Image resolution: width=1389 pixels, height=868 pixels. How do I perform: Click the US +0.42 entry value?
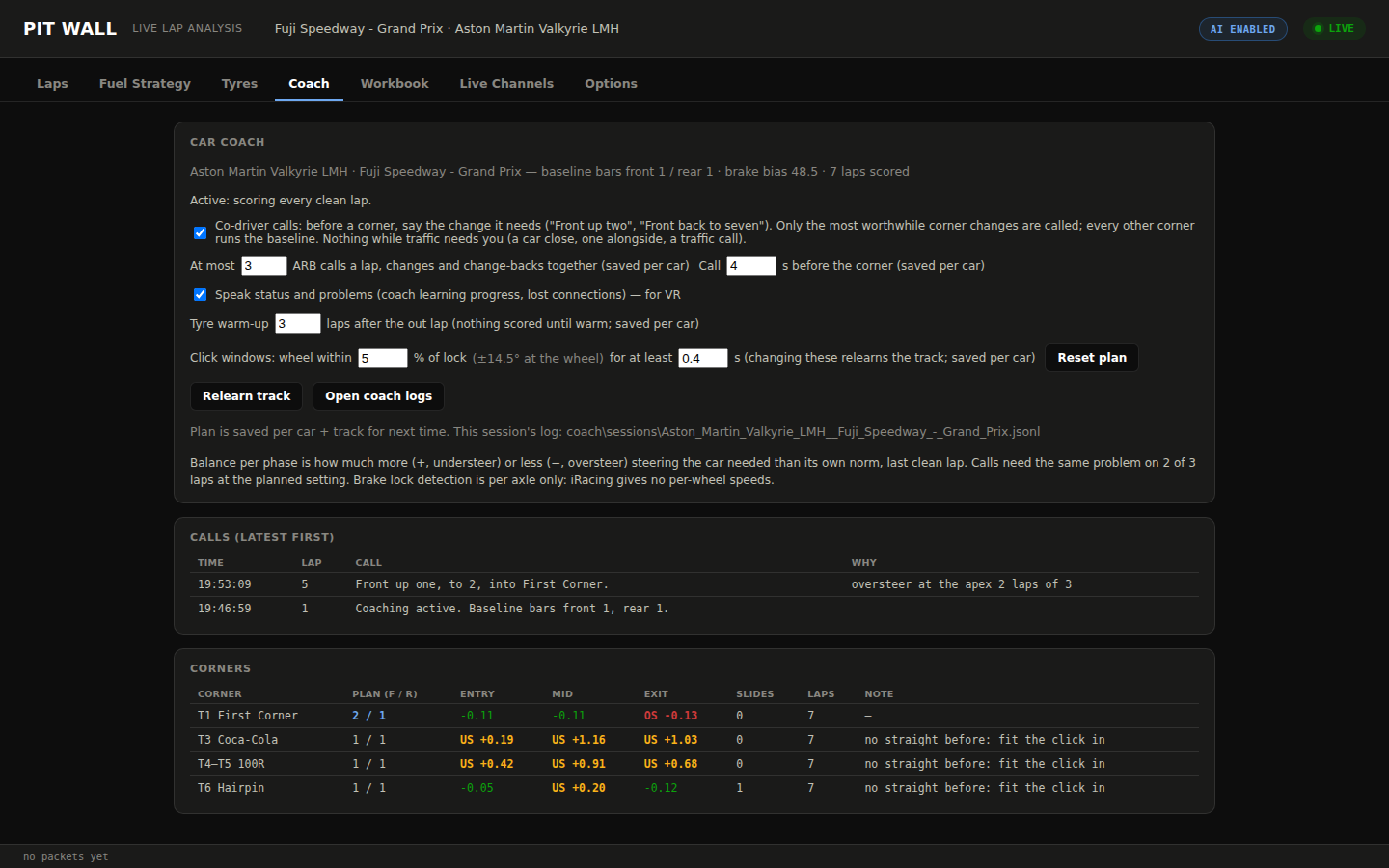(486, 764)
